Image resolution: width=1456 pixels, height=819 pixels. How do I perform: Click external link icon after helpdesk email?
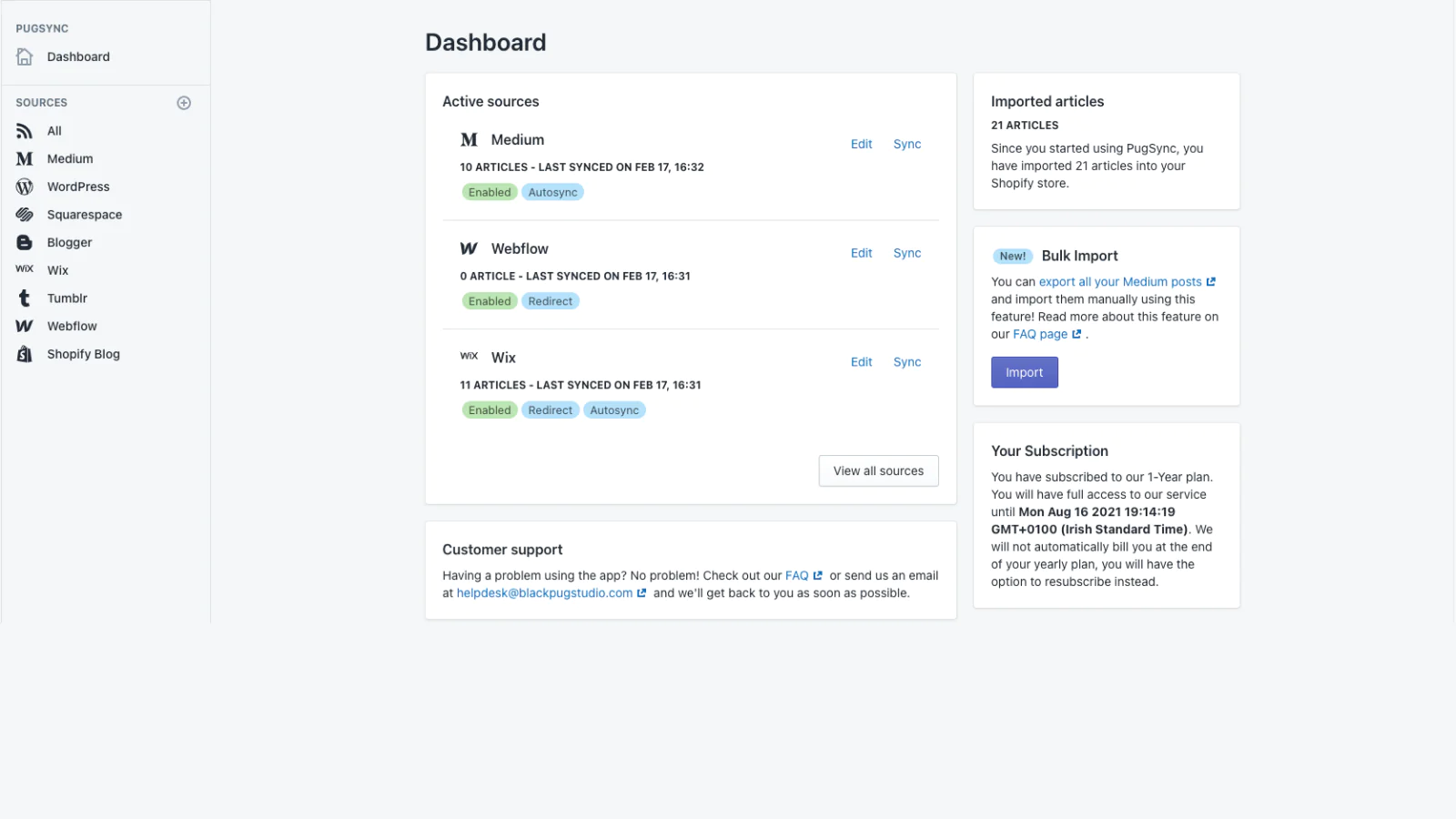coord(642,593)
